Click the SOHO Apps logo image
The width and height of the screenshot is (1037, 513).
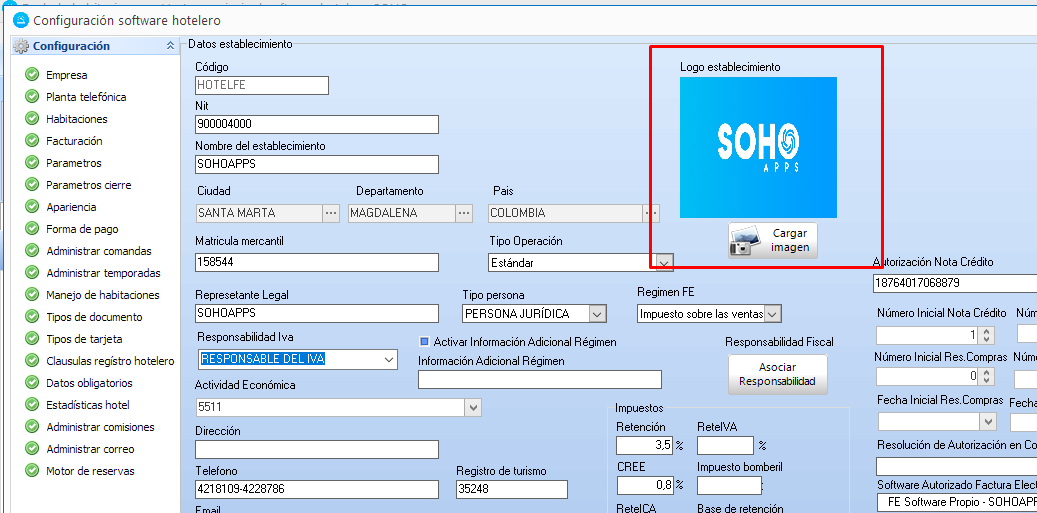click(758, 147)
